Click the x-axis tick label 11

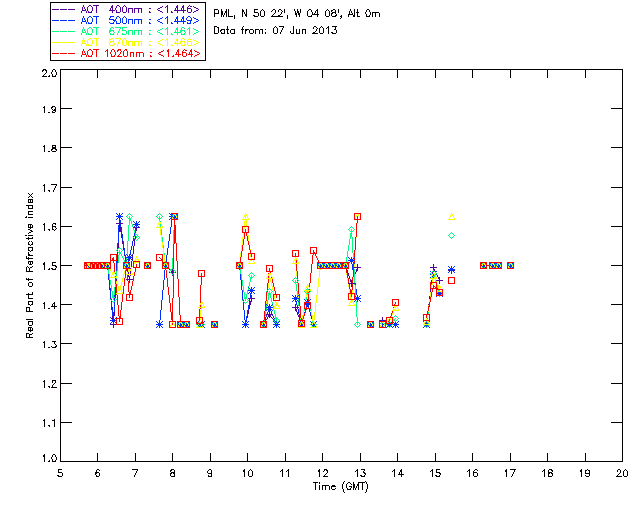tap(285, 473)
